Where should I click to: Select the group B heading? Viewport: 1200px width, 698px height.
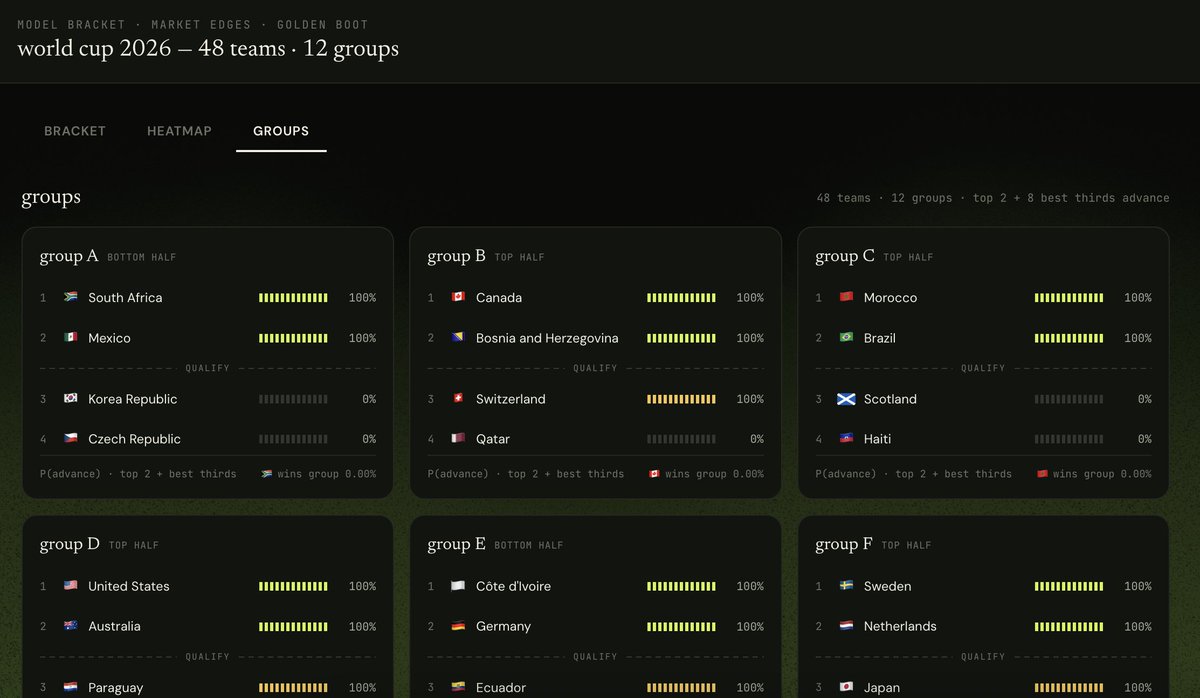457,256
